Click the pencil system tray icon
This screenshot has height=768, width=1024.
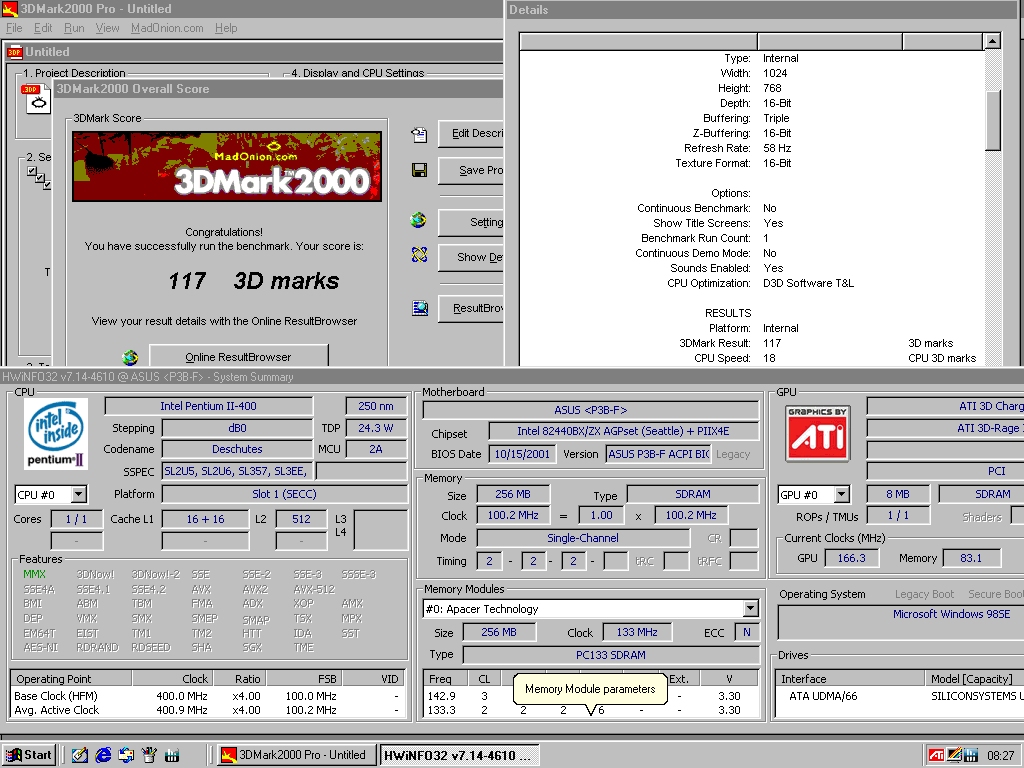(954, 755)
